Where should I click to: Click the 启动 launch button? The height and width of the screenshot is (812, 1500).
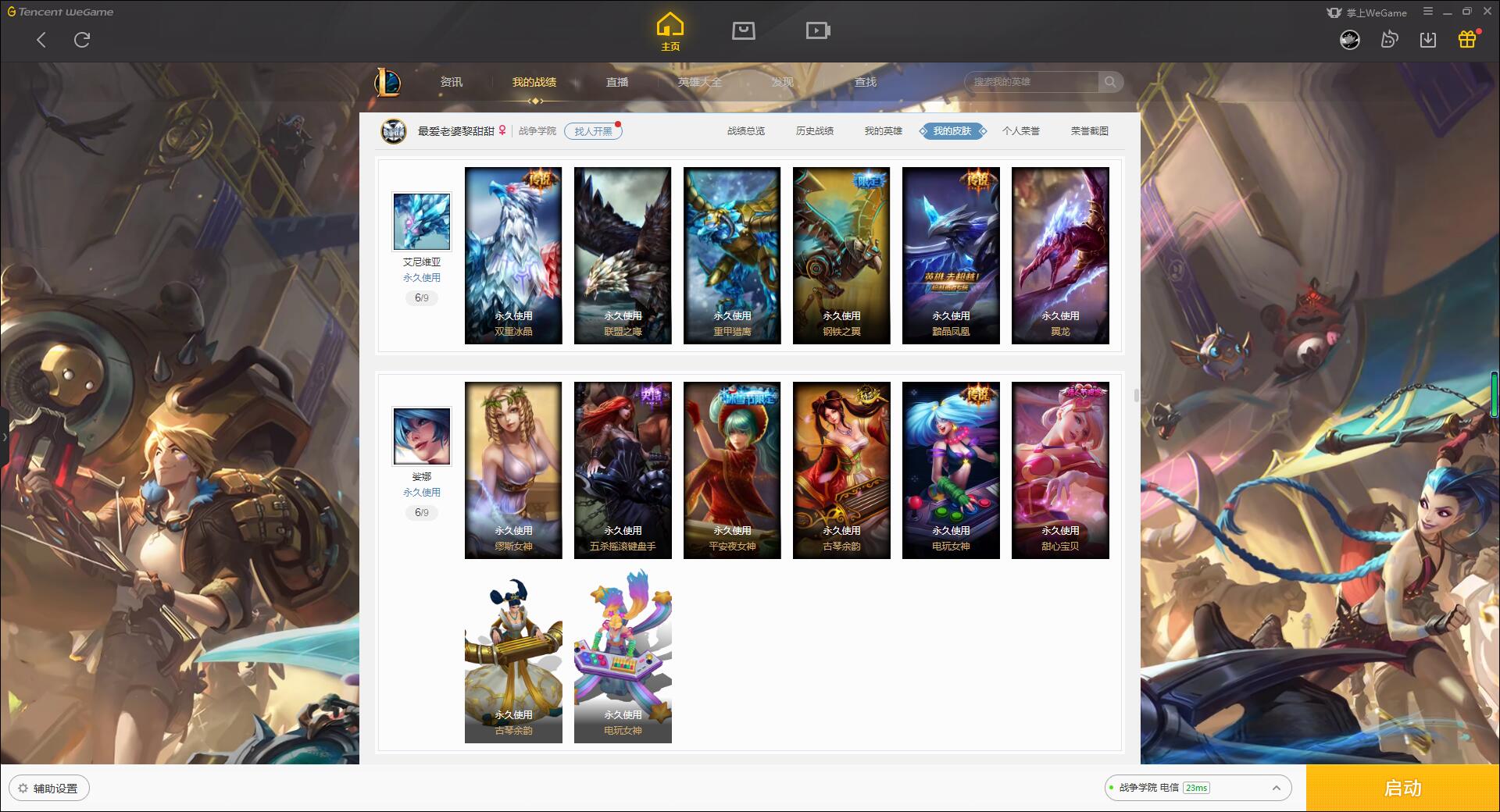[x=1402, y=789]
